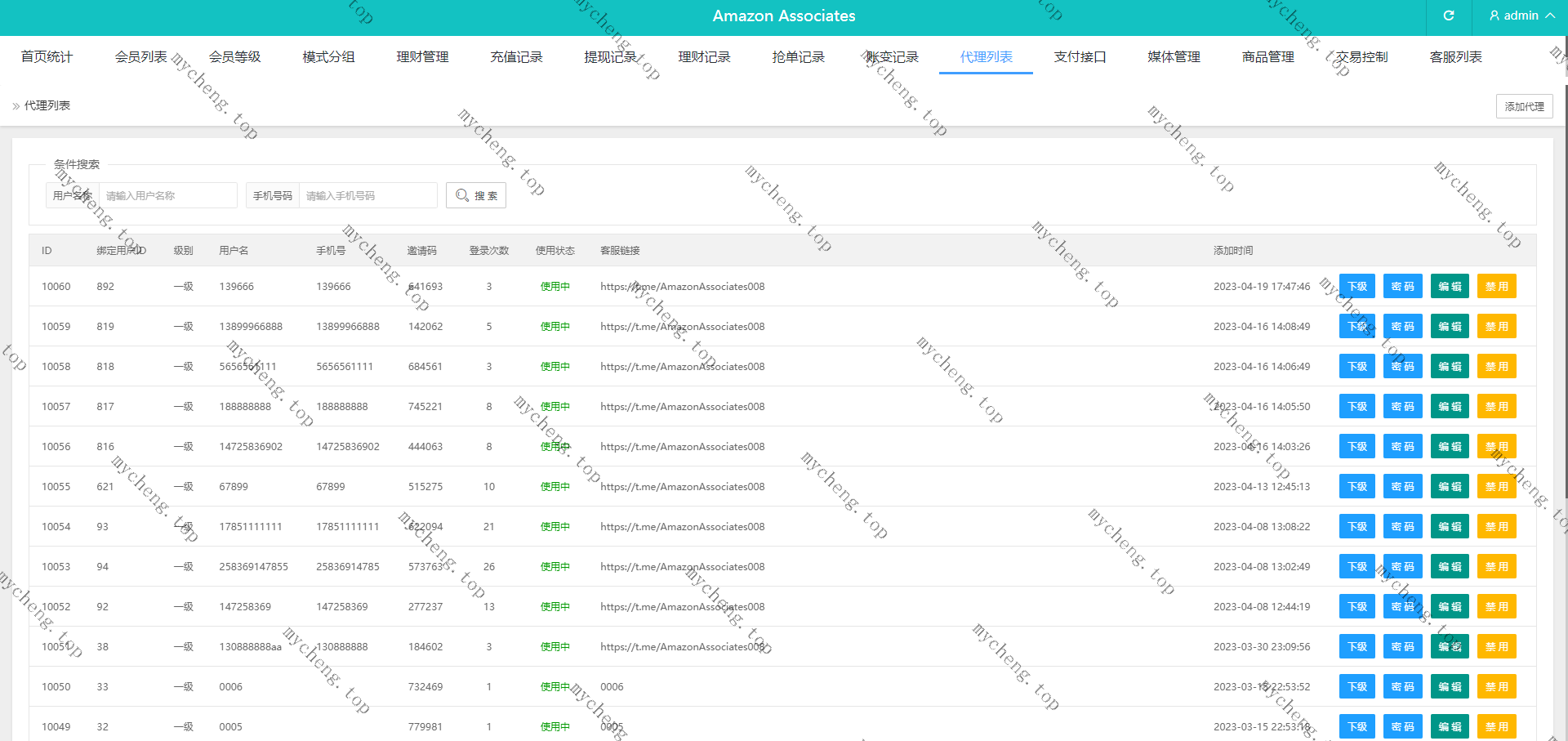The height and width of the screenshot is (741, 1568).
Task: Click 下级 for agent ID 10055
Action: [x=1357, y=486]
